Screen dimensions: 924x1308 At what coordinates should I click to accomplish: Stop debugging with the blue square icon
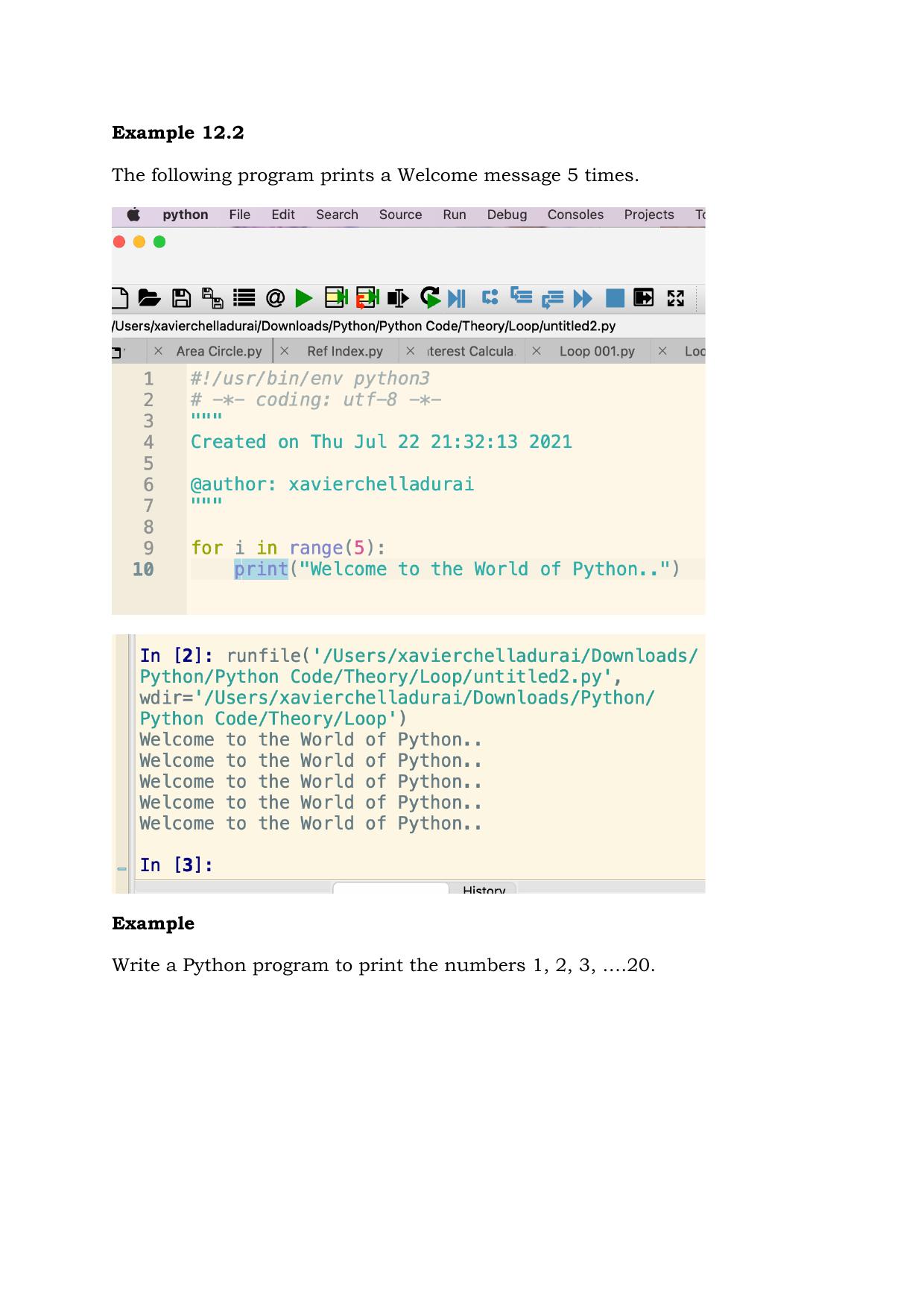click(615, 299)
